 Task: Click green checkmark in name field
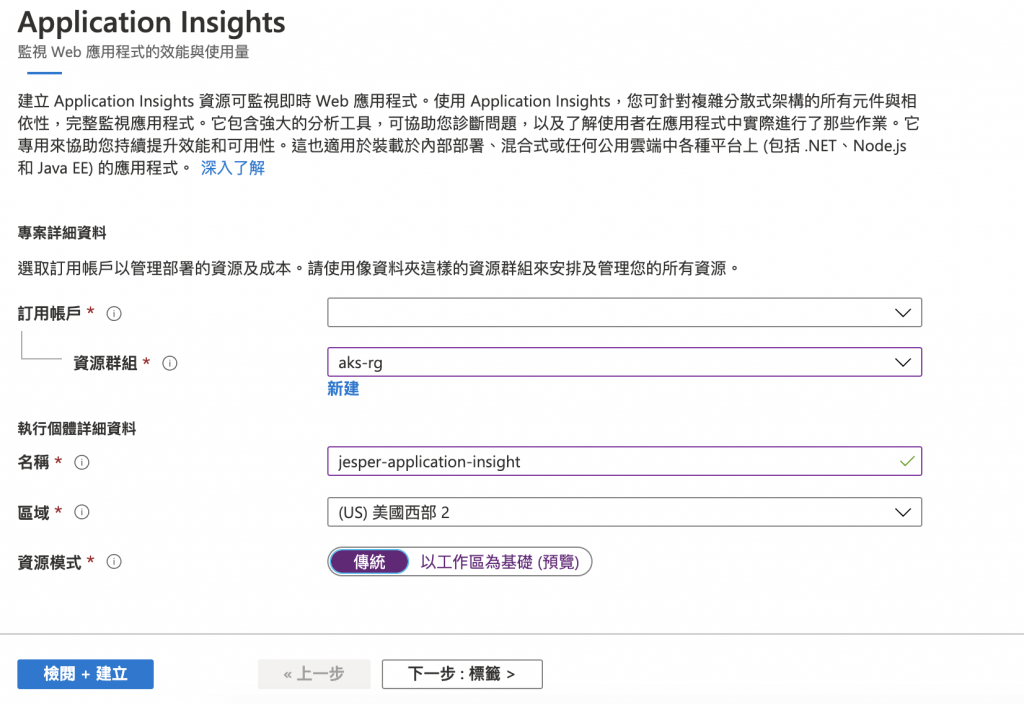click(x=906, y=462)
